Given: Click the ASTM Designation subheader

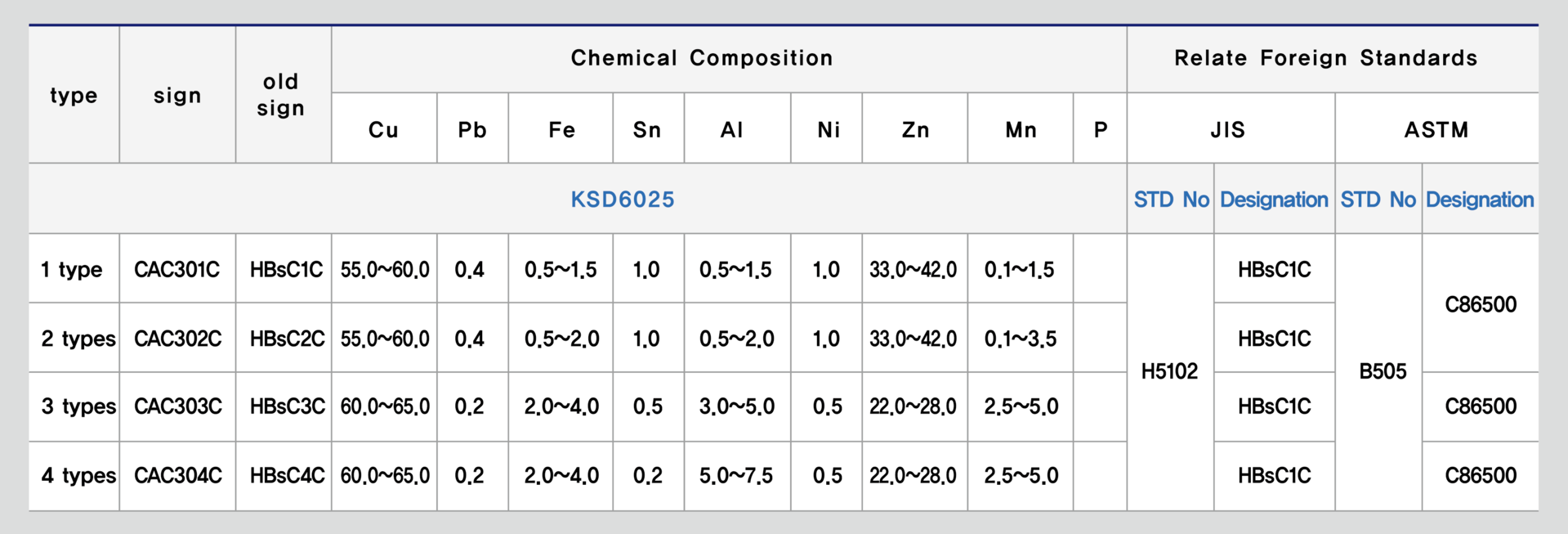Looking at the screenshot, I should point(1480,200).
